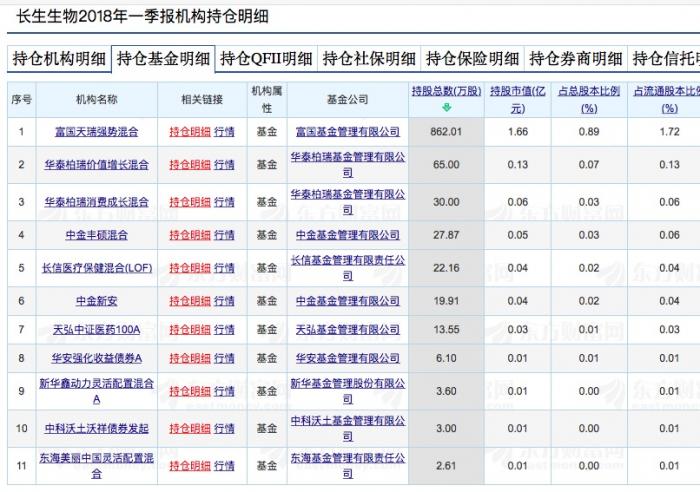Open 长信基金管理有限责任公司 link
This screenshot has width=700, height=492.
(348, 268)
